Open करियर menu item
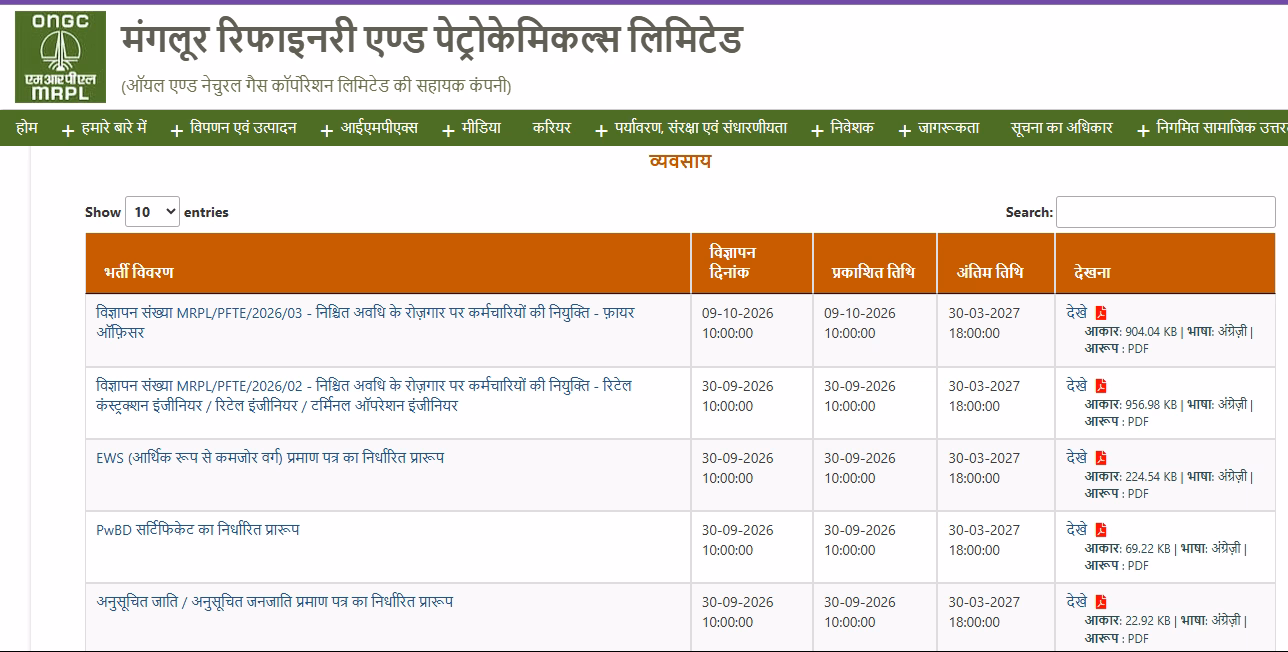The image size is (1288, 652). [x=551, y=128]
